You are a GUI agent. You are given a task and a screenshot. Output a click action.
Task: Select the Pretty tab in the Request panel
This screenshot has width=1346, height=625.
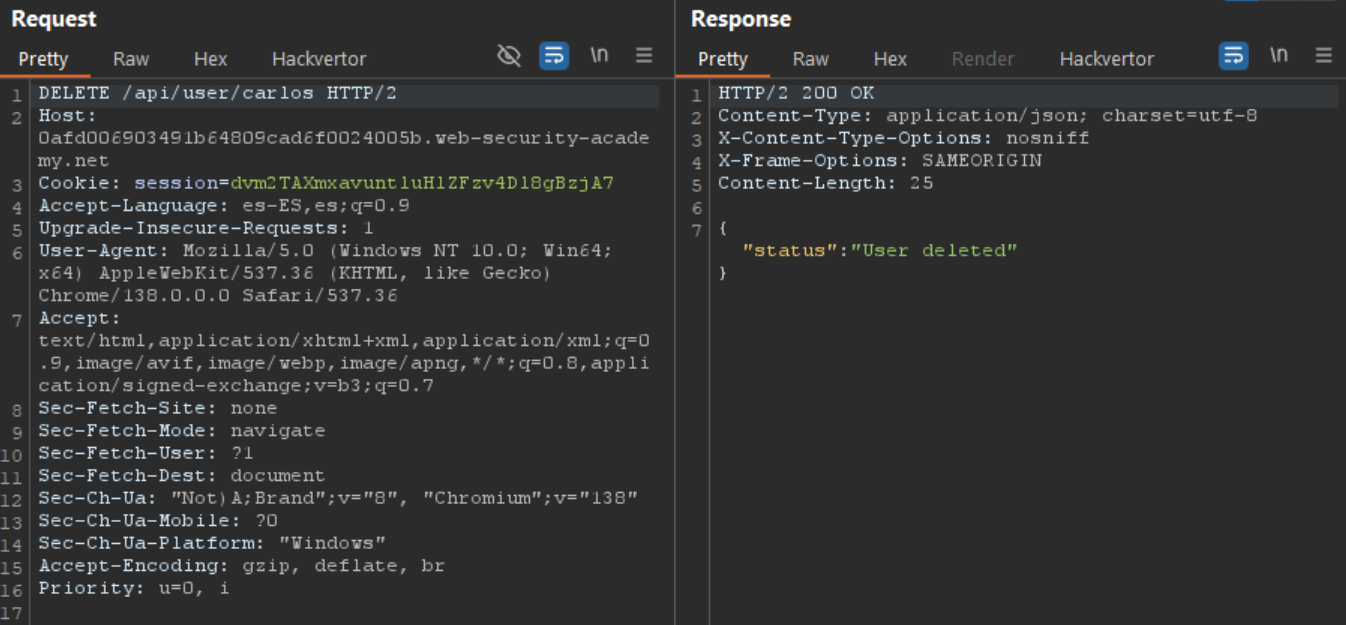43,59
